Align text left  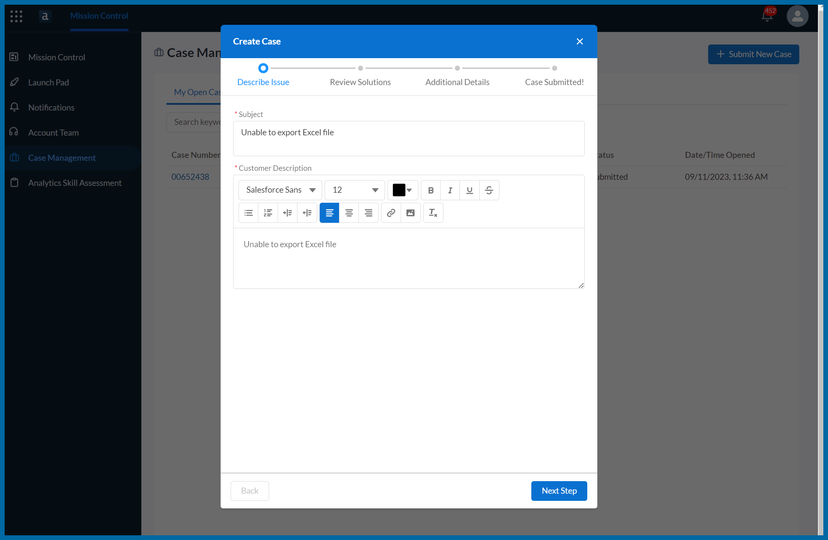330,213
